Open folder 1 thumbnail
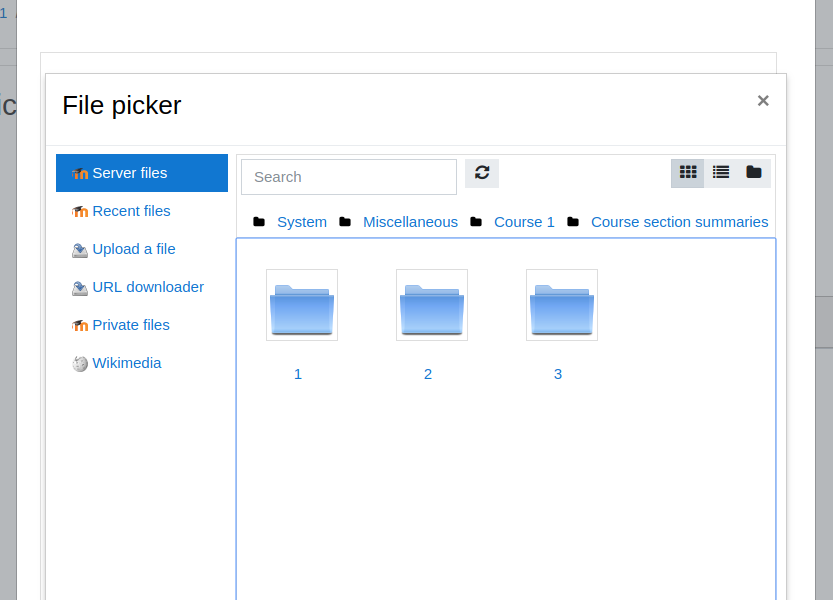833x600 pixels. pyautogui.click(x=302, y=305)
